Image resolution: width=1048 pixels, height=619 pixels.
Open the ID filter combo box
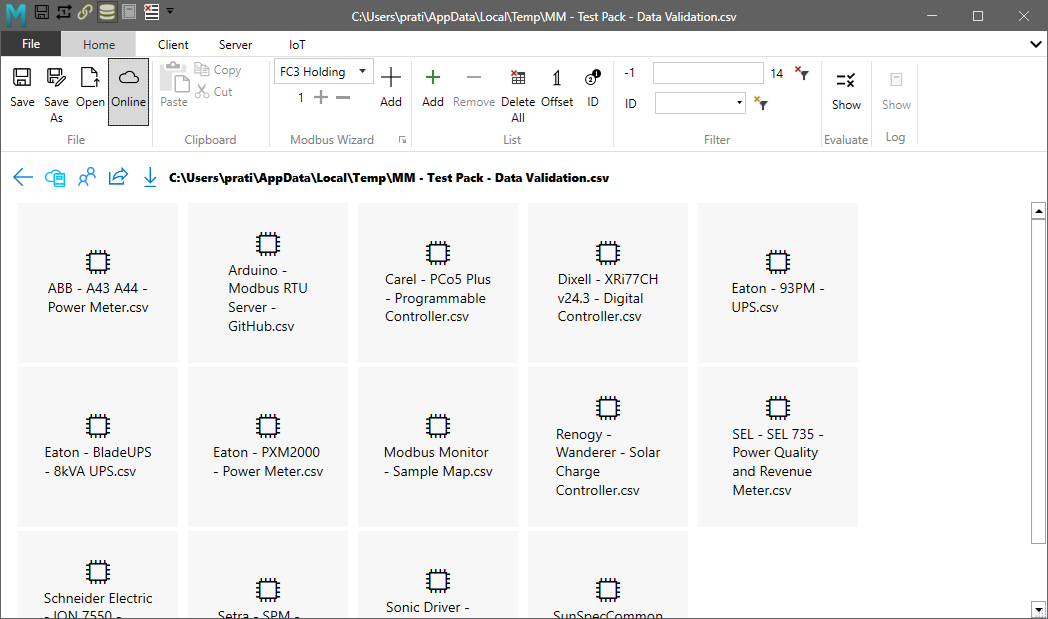700,103
